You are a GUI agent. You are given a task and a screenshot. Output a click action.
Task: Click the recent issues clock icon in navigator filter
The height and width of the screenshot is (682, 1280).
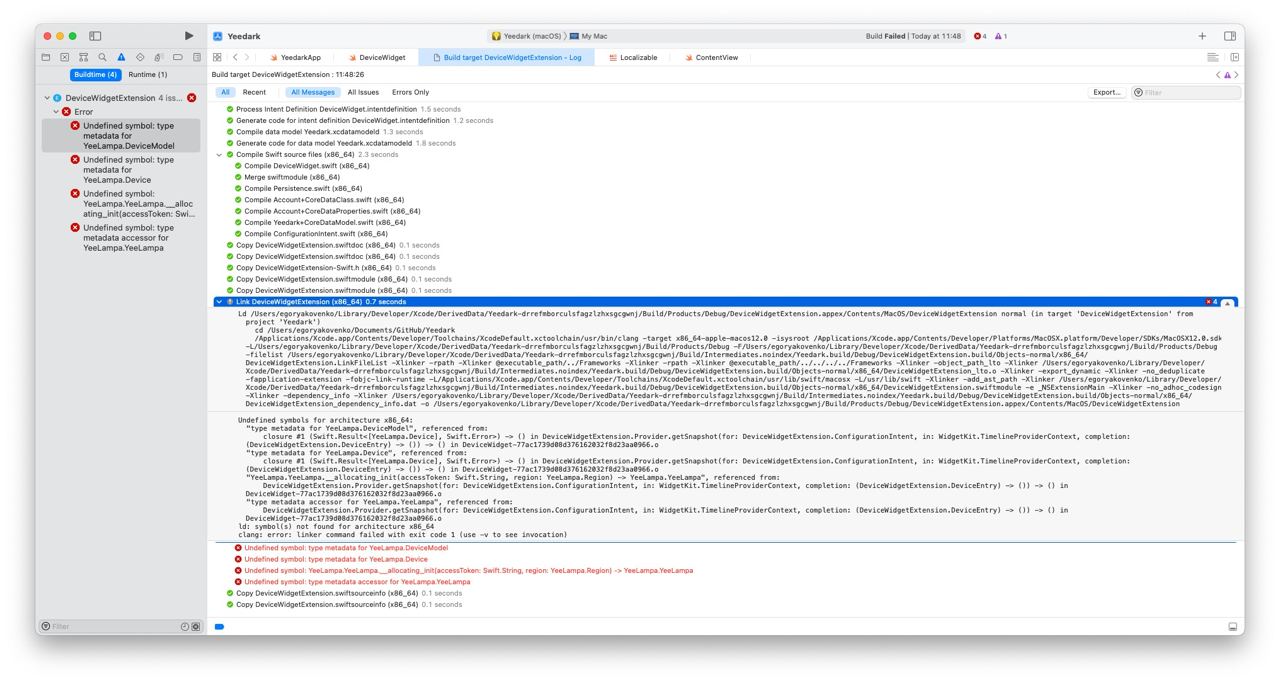[185, 626]
